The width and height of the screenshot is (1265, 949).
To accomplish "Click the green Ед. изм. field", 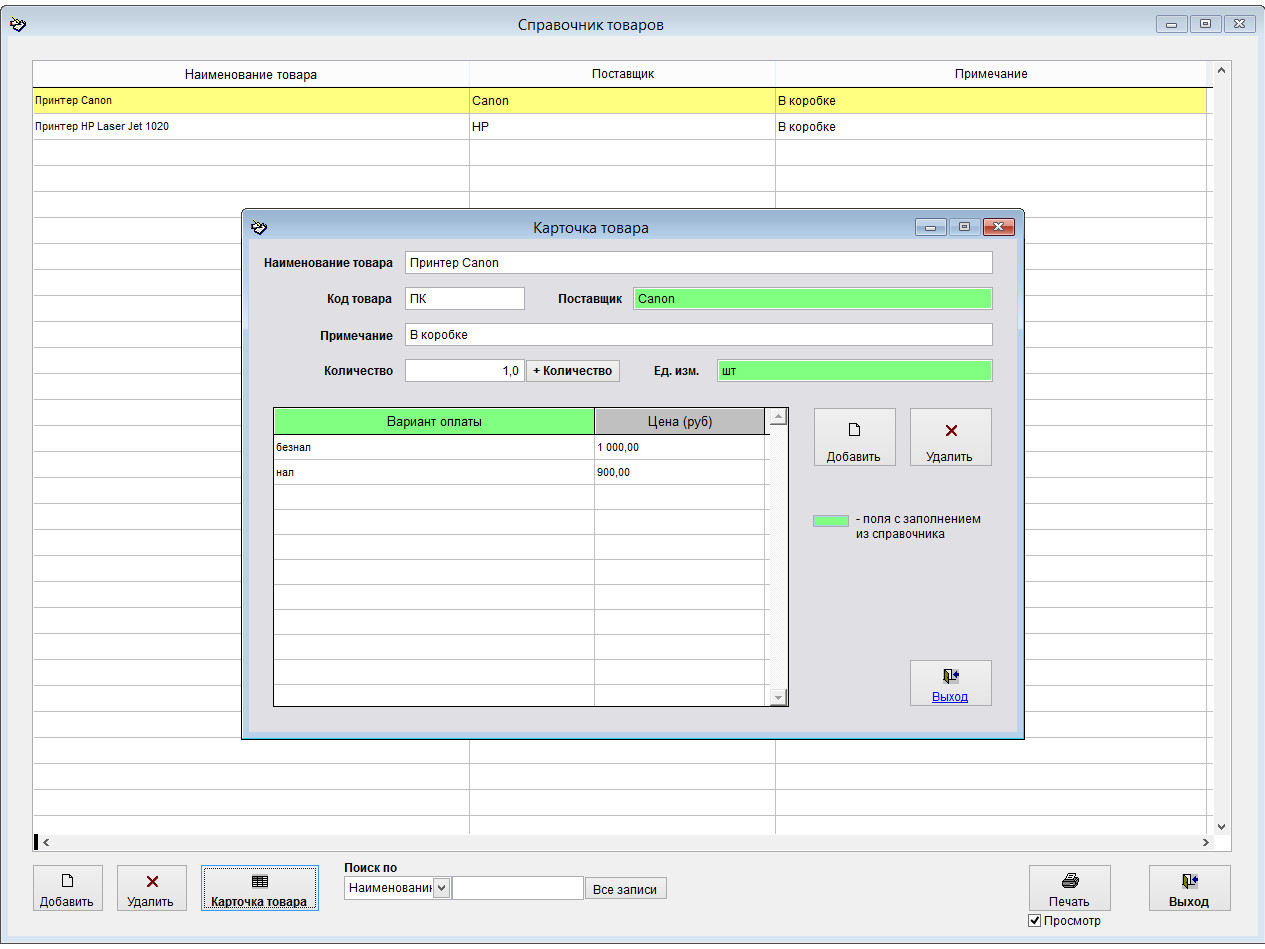I will [x=854, y=371].
